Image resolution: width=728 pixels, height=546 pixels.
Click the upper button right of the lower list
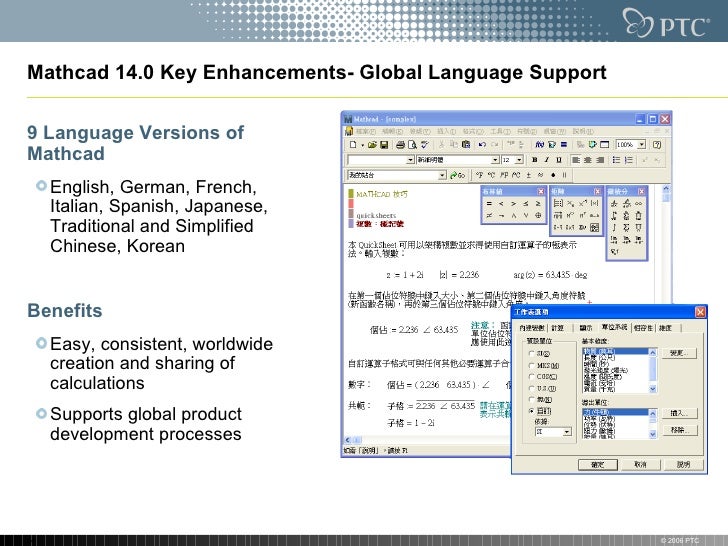[x=679, y=413]
